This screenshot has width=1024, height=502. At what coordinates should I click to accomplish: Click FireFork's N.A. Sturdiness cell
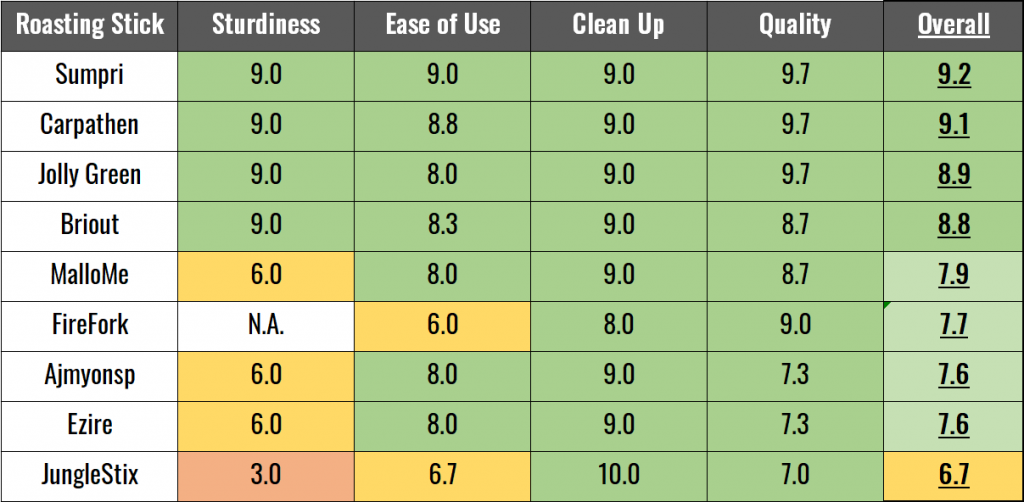coord(266,326)
